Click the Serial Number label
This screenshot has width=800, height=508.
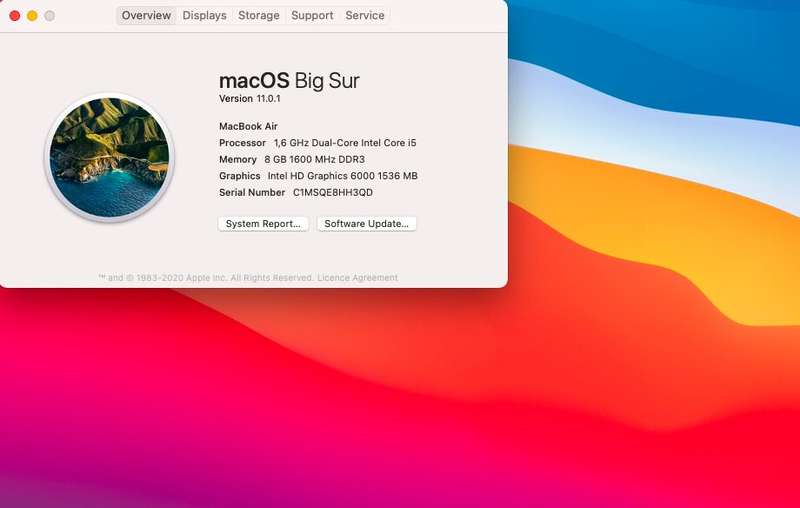point(252,192)
